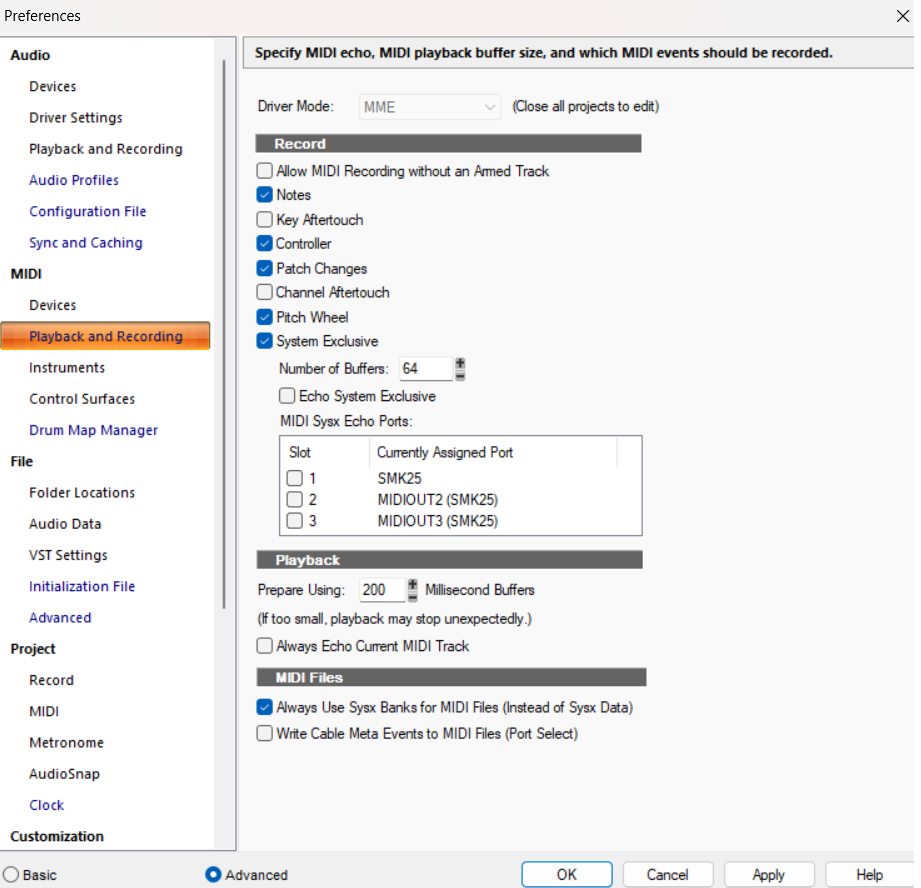Open the Metronome project settings
921x888 pixels.
tap(66, 743)
